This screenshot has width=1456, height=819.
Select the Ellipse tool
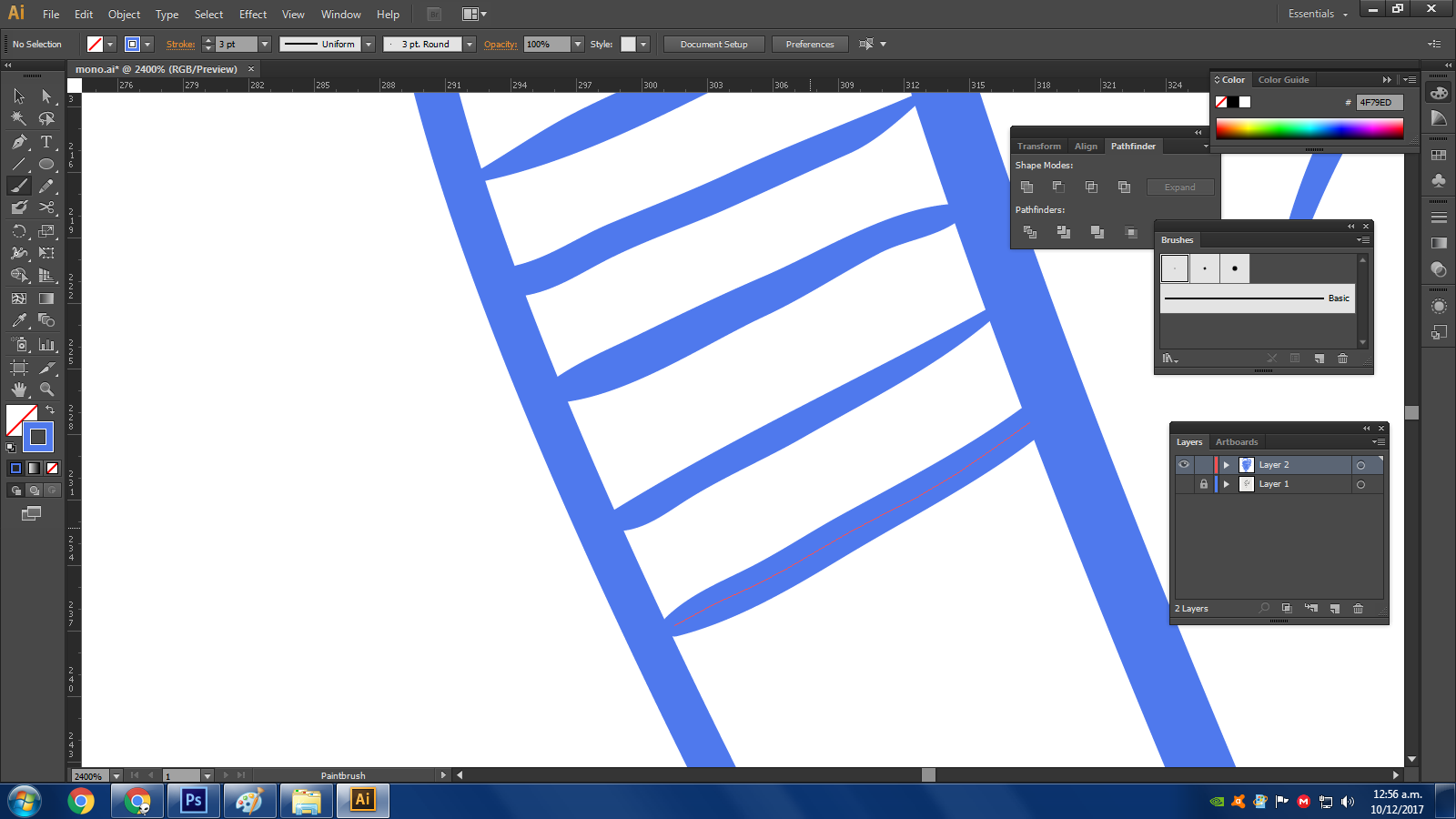coord(46,165)
